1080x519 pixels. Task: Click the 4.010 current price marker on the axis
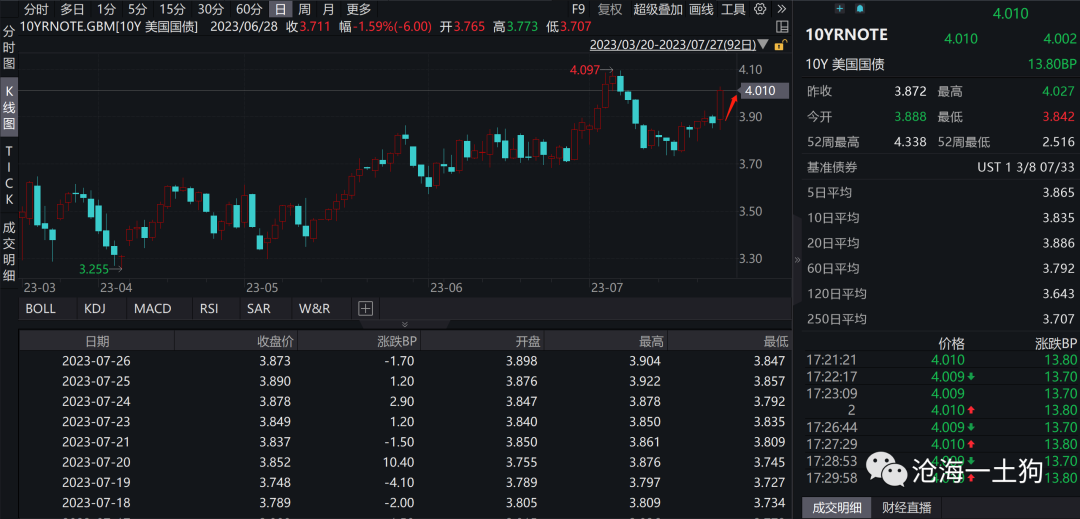click(759, 91)
